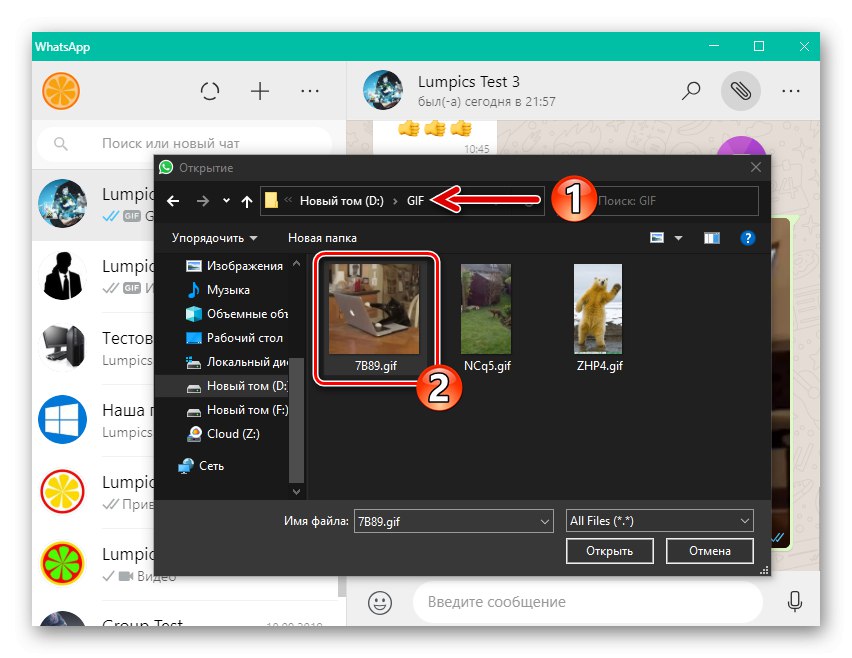Search within the Lumpics Test 3 chat

pyautogui.click(x=690, y=90)
